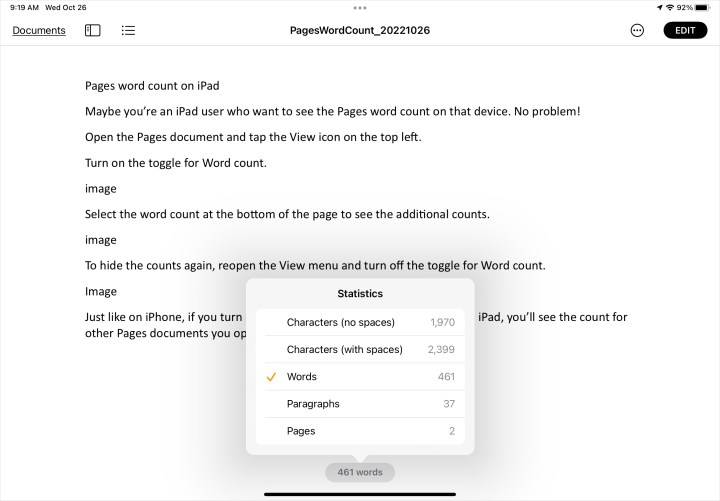Screen dimensions: 720x501
Task: Tap the 9:19 AM clock
Action: click(24, 7)
